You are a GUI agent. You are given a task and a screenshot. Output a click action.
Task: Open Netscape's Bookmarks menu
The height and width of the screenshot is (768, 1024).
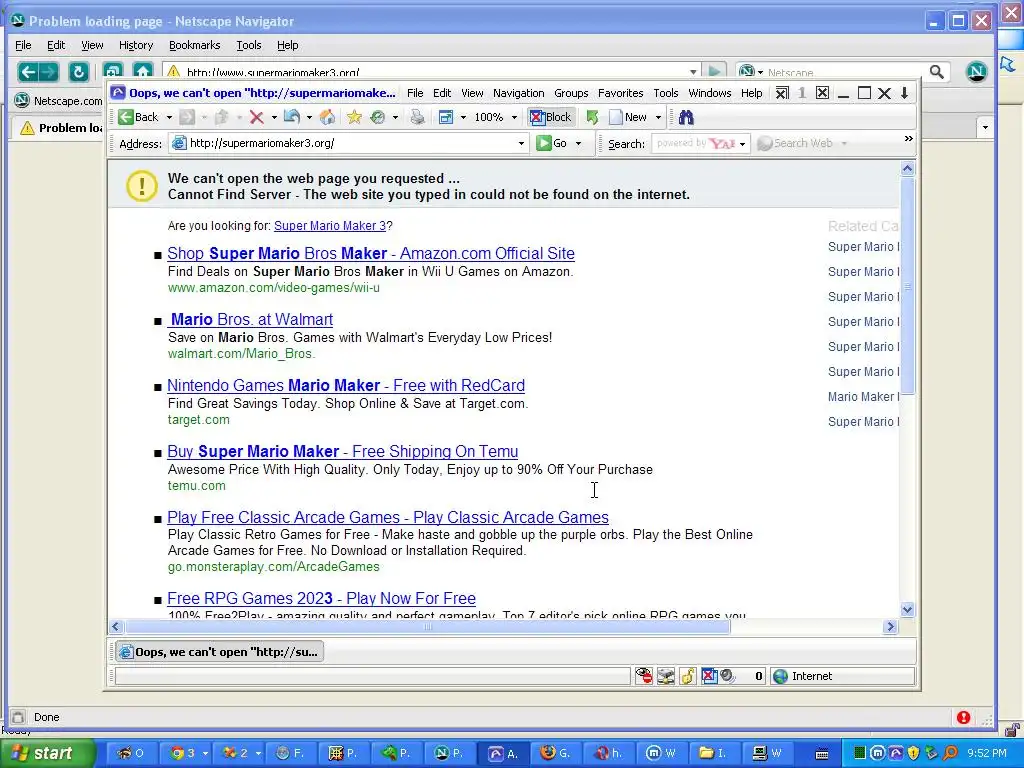click(195, 45)
